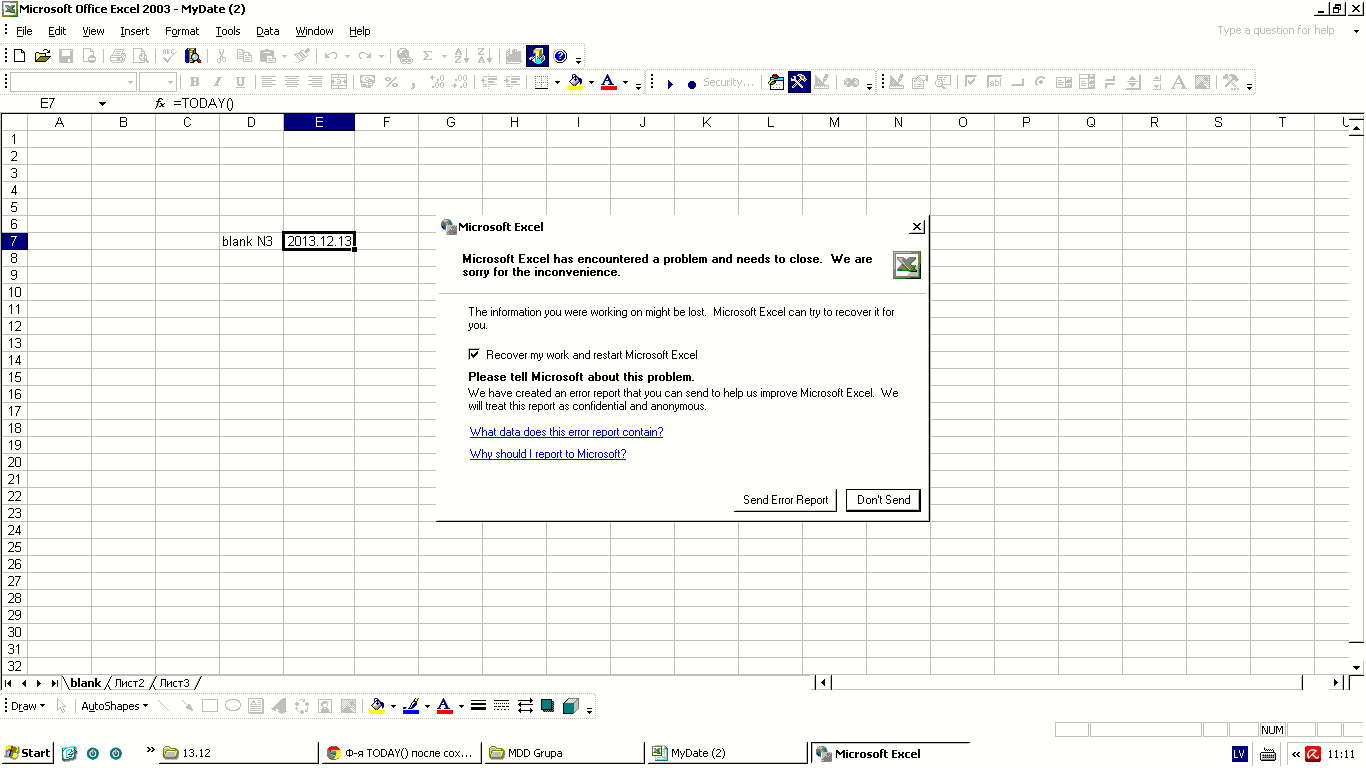Open the Research pane icon

193,56
